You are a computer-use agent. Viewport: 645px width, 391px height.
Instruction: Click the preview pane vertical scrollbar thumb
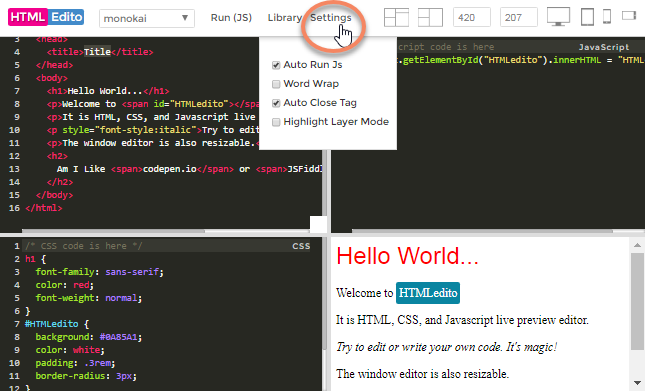pos(637,301)
